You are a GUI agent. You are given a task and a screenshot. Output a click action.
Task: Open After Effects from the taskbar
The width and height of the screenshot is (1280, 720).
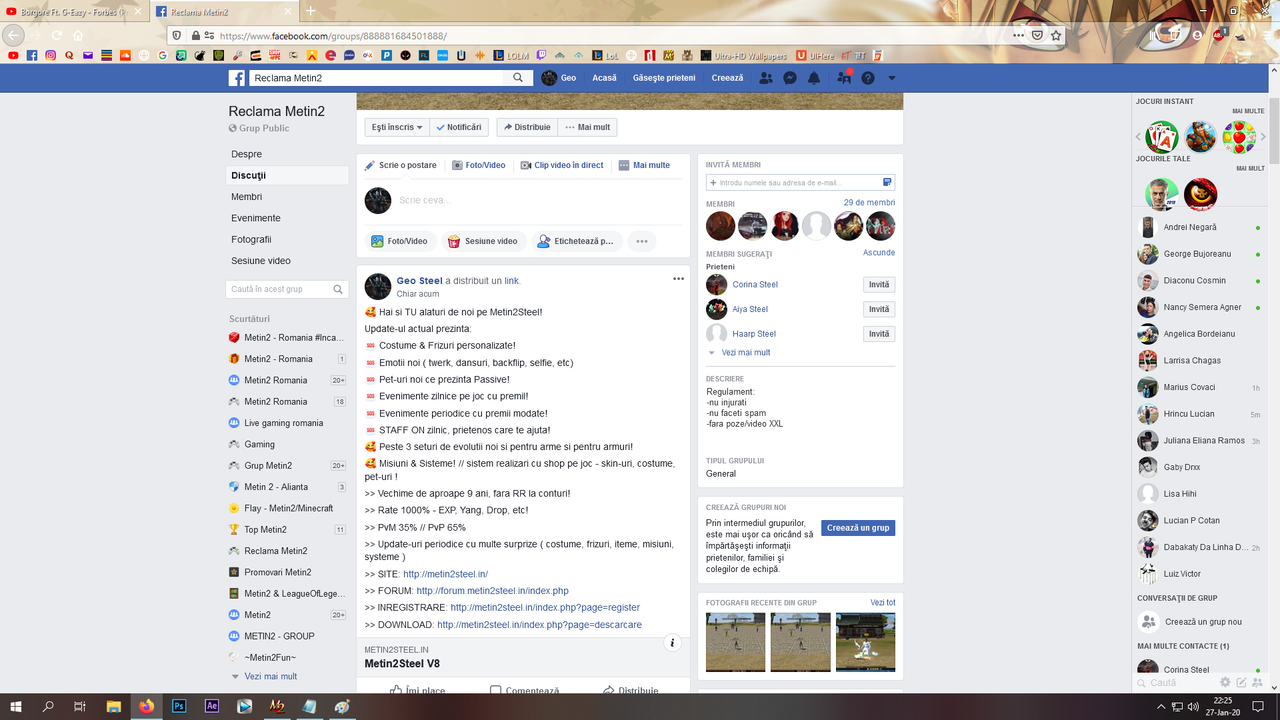(x=212, y=706)
